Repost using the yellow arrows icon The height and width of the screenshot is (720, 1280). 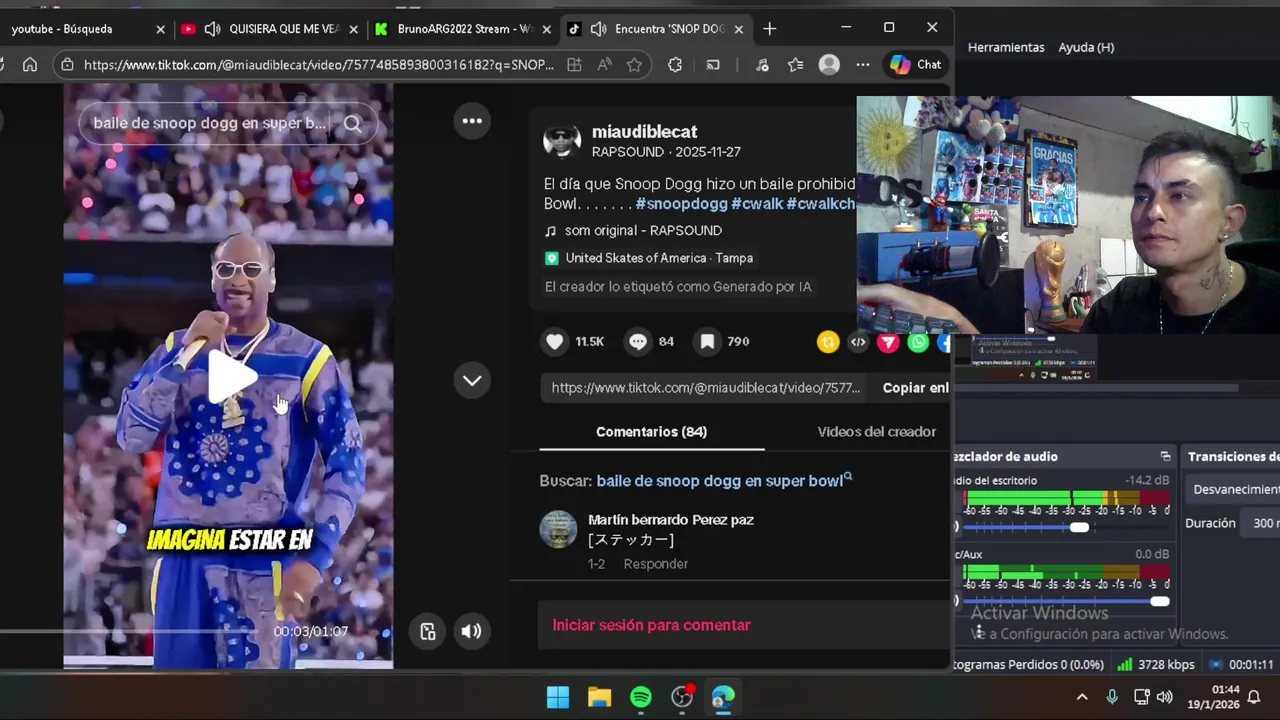pos(828,342)
